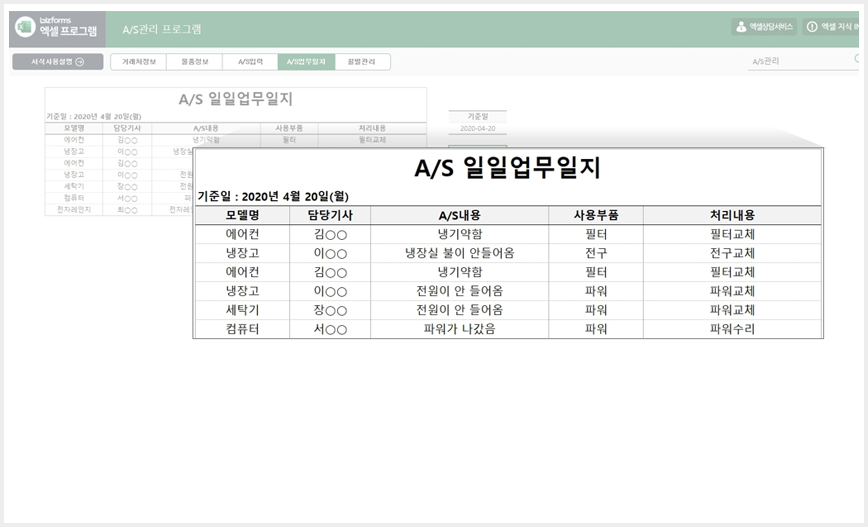The width and height of the screenshot is (868, 527).
Task: Click 파워가 나갔음 cell
Action: 459,329
